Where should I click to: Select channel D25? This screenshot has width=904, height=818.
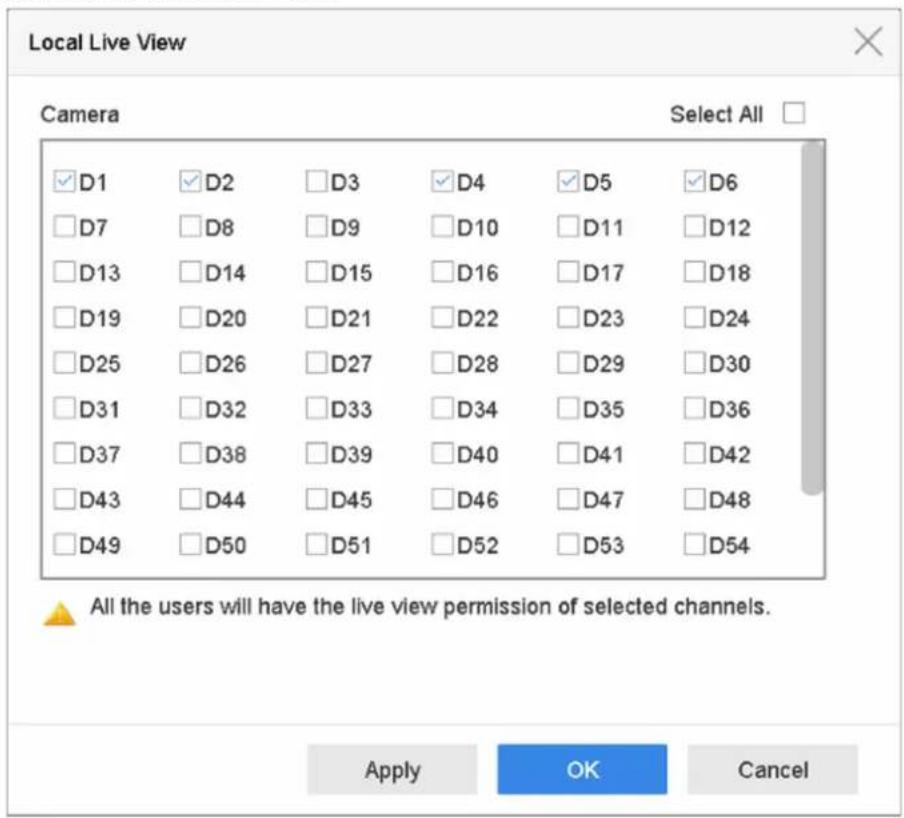tap(64, 363)
